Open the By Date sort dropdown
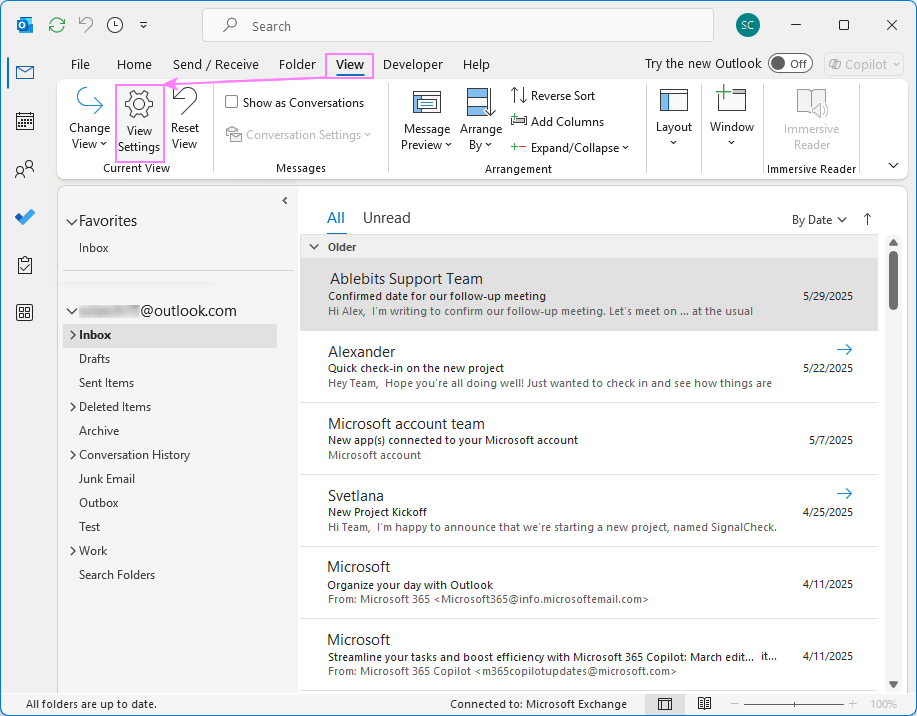 pos(819,220)
